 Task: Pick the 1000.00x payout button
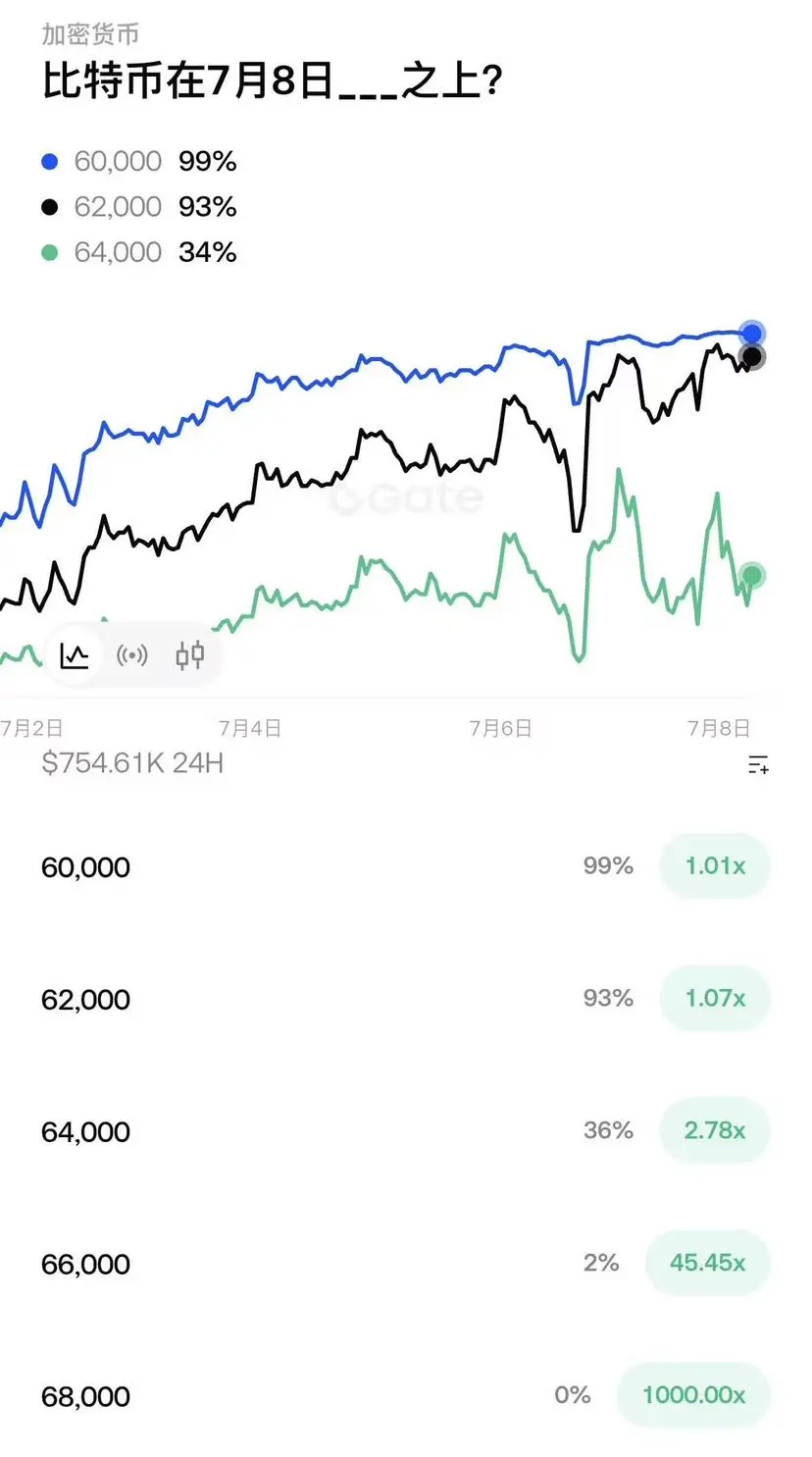coord(693,1394)
